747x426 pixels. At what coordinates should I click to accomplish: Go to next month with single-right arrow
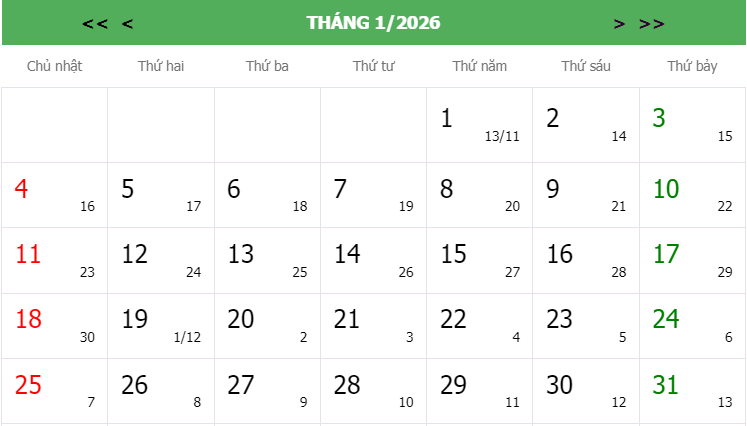point(619,23)
